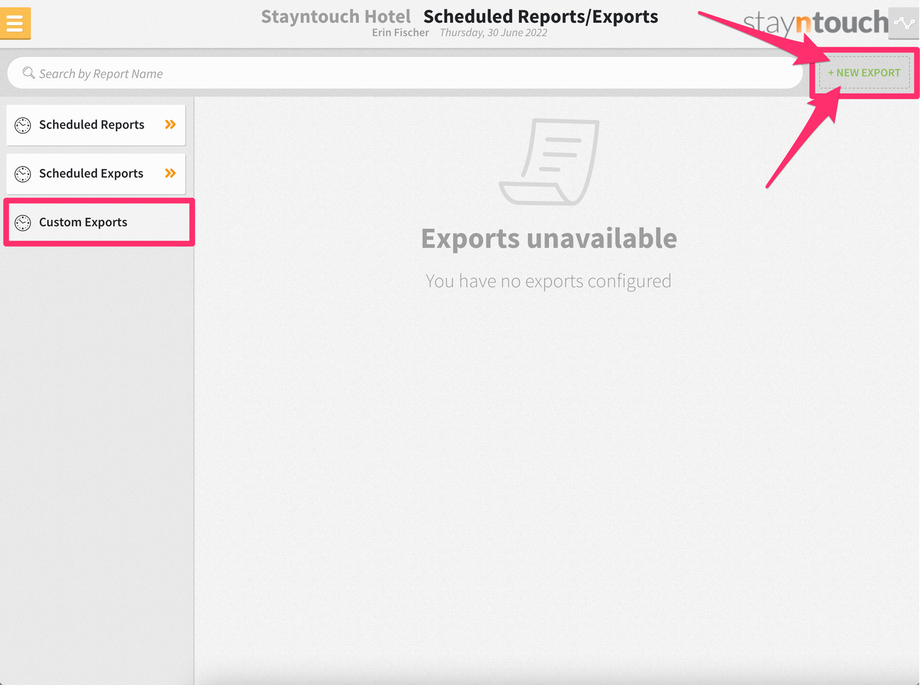Click the clock icon beside Custom Exports
This screenshot has height=685, width=920.
23,222
